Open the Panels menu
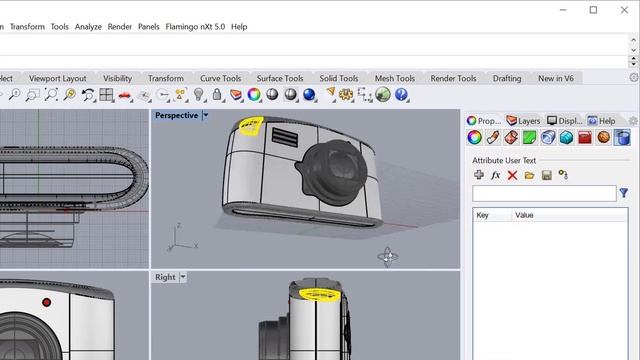 tap(149, 27)
